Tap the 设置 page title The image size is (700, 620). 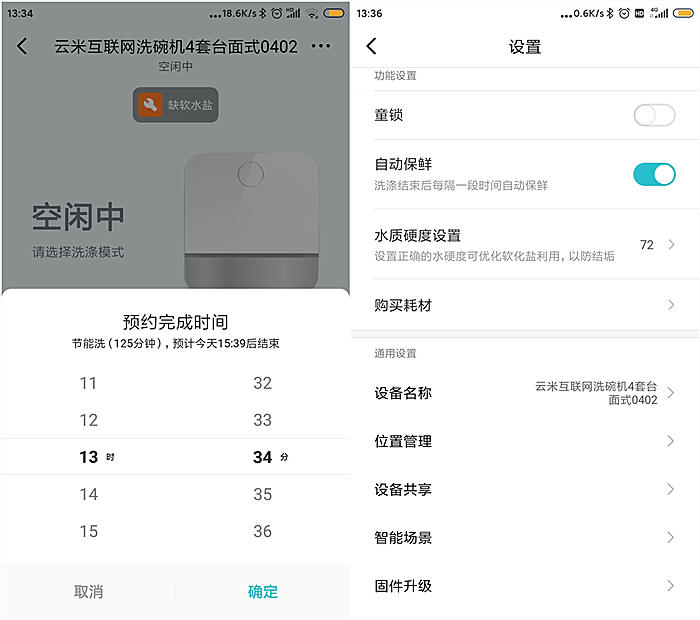pyautogui.click(x=525, y=46)
